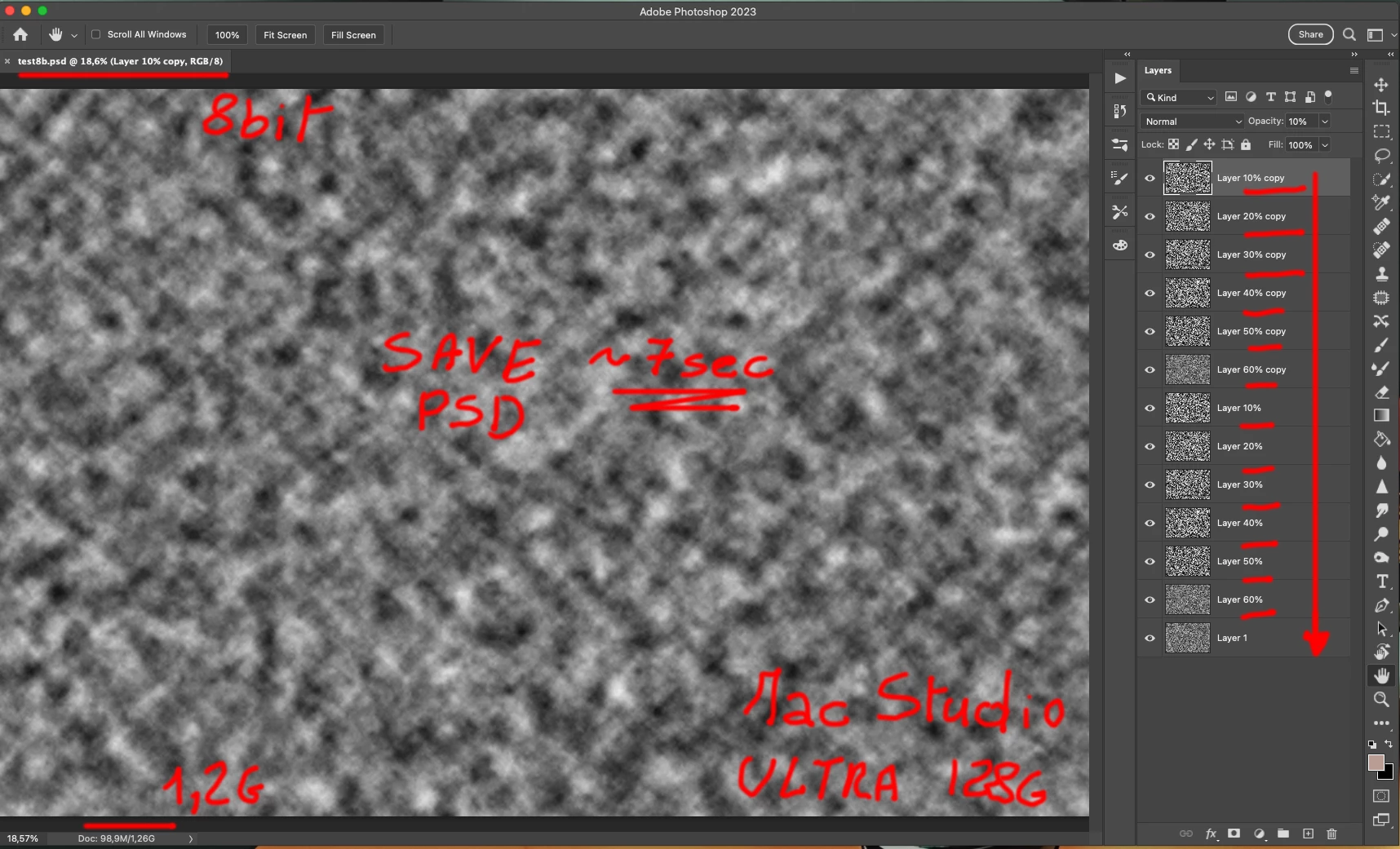The width and height of the screenshot is (1400, 849).
Task: Open the Actions panel play icon
Action: 1120,78
